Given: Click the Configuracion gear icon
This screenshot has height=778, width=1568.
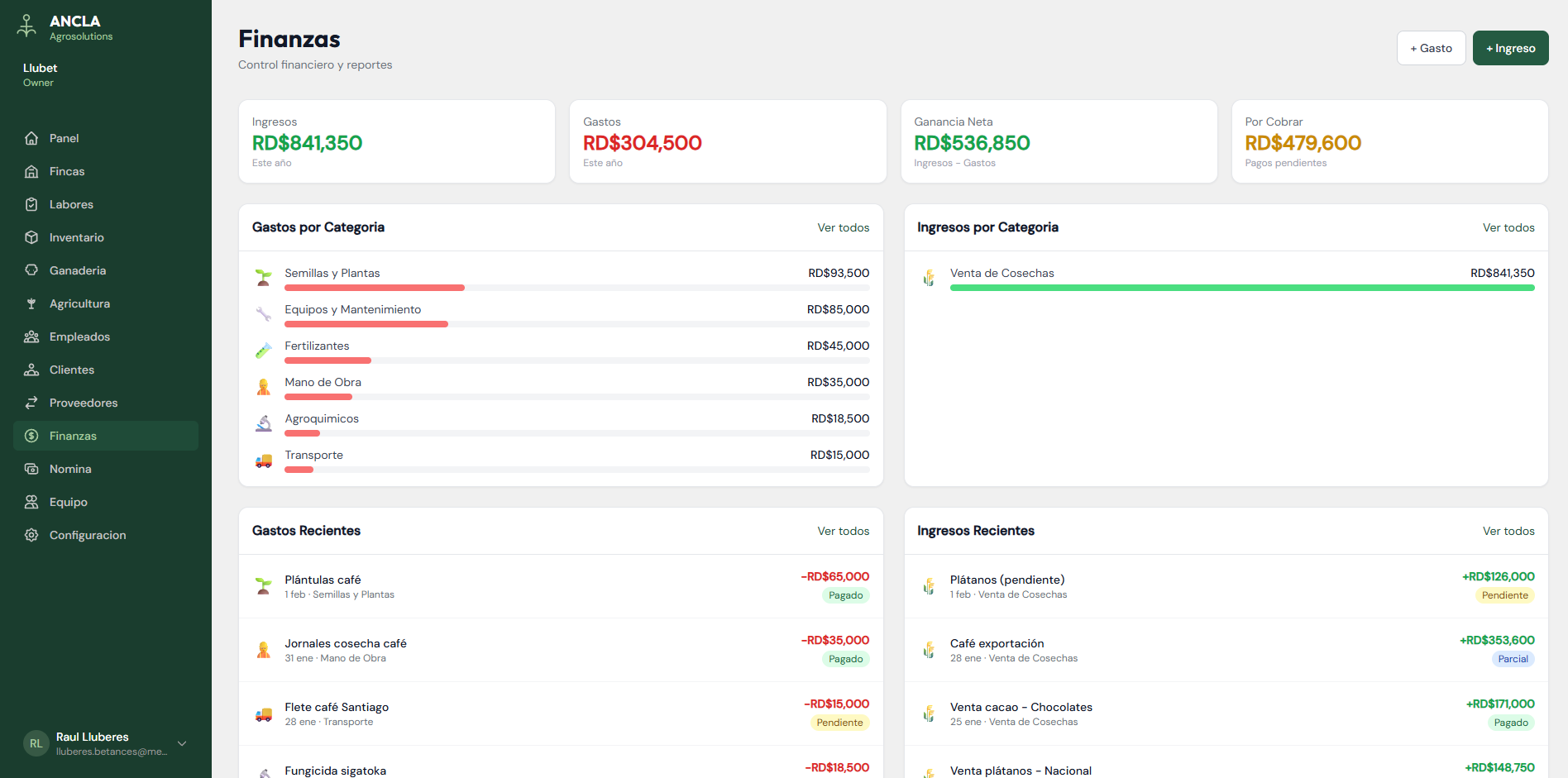Looking at the screenshot, I should [x=31, y=535].
